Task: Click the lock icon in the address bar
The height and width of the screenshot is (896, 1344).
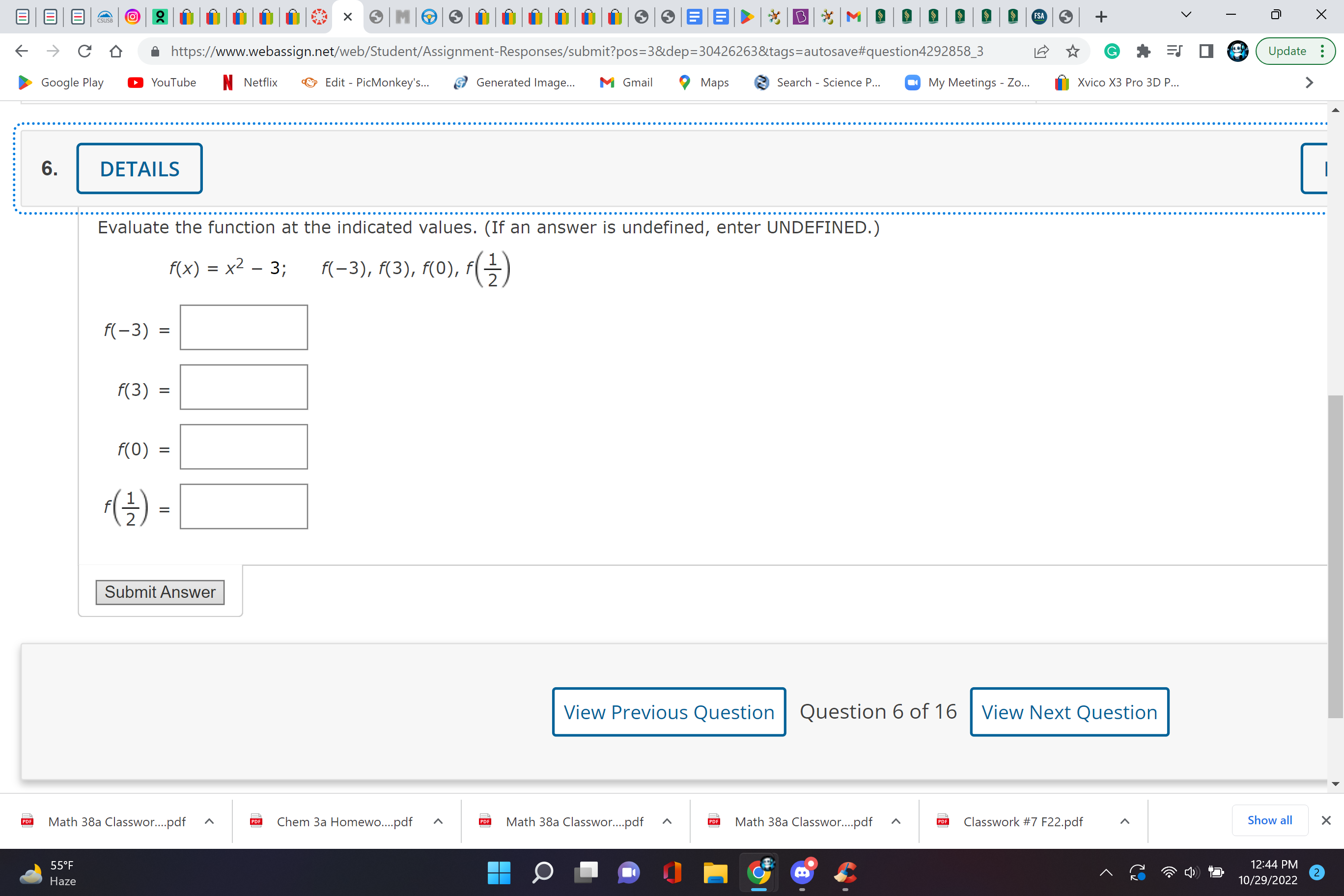Action: tap(154, 51)
